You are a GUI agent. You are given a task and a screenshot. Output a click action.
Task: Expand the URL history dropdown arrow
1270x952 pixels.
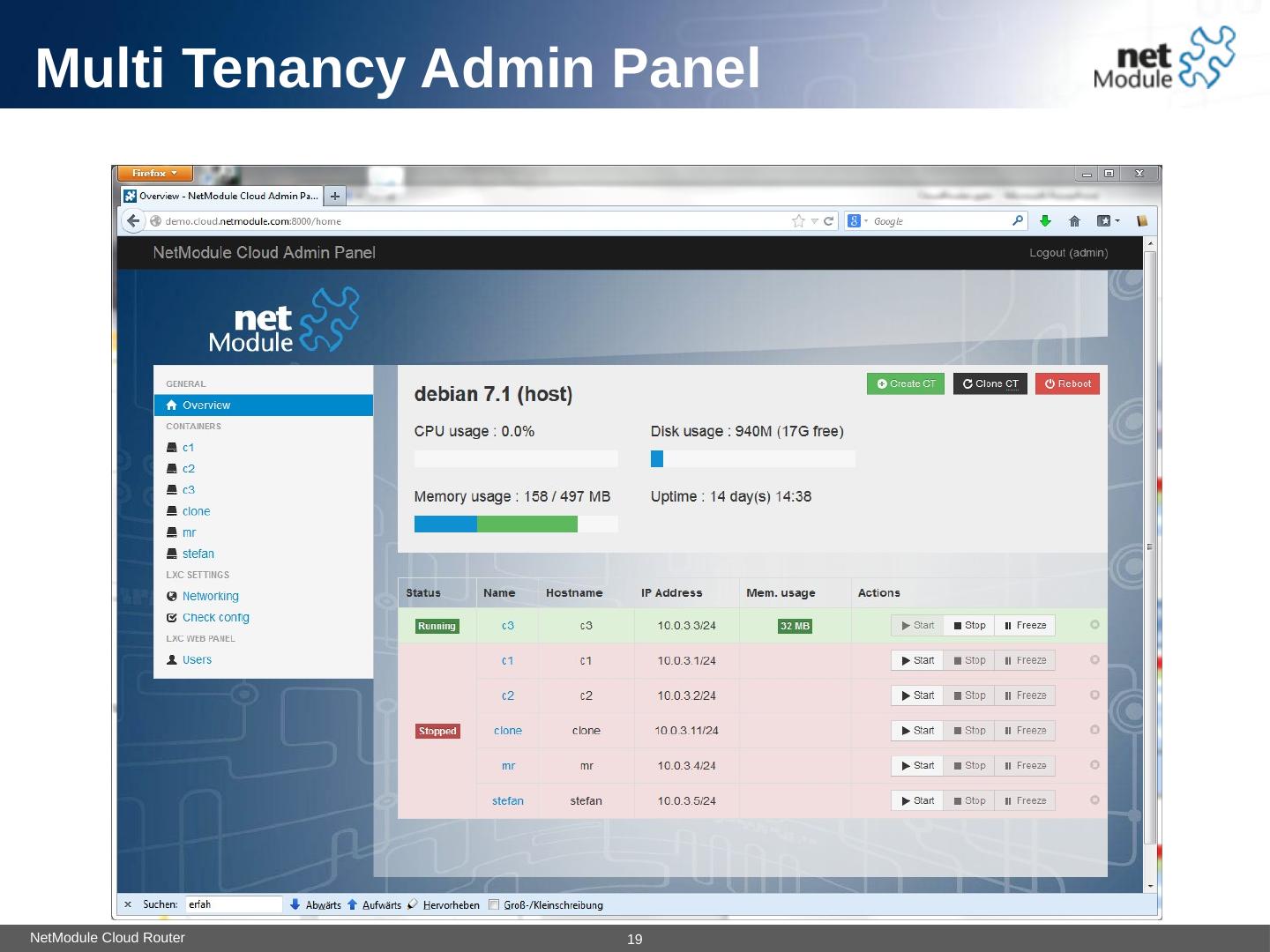[x=815, y=221]
